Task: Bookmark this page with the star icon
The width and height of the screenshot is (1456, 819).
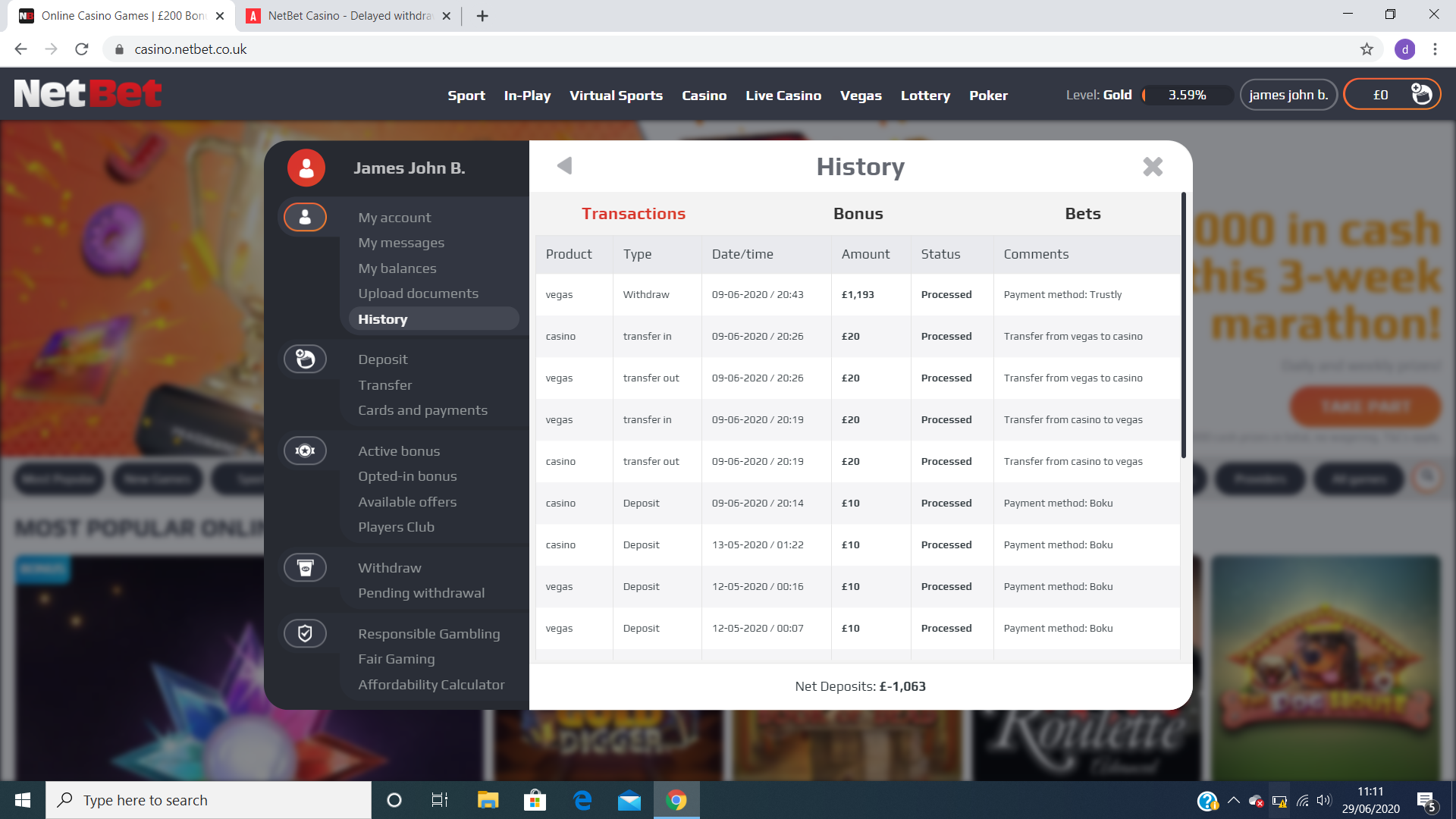Action: (1367, 49)
